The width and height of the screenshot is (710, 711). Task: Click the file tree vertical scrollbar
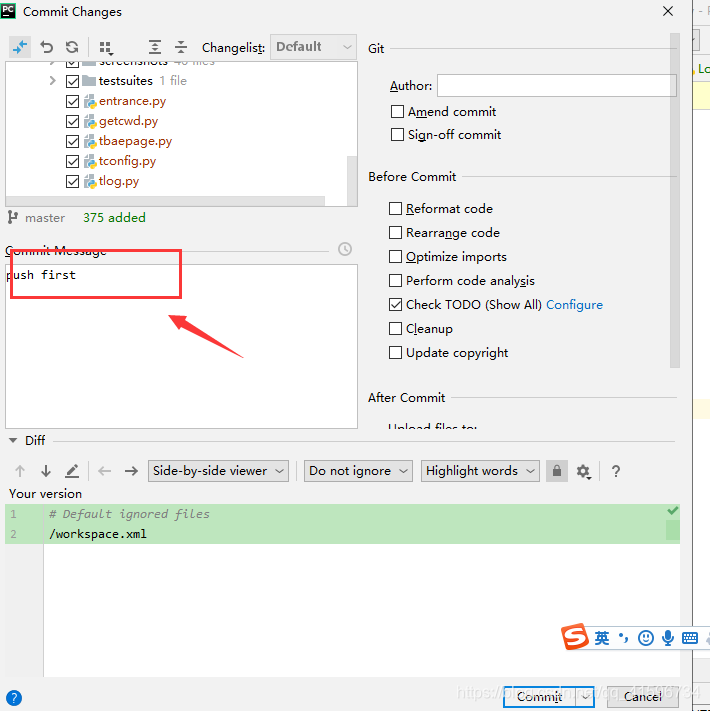pyautogui.click(x=352, y=180)
